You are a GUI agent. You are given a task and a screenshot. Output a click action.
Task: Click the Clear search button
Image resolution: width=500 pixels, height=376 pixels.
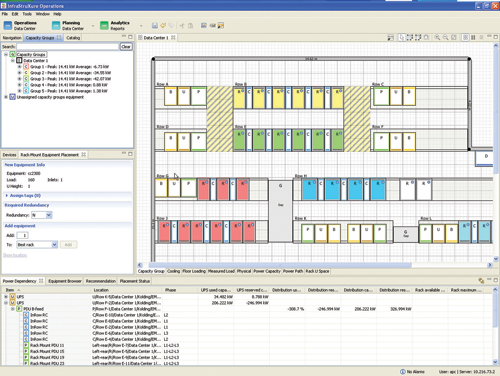point(126,47)
